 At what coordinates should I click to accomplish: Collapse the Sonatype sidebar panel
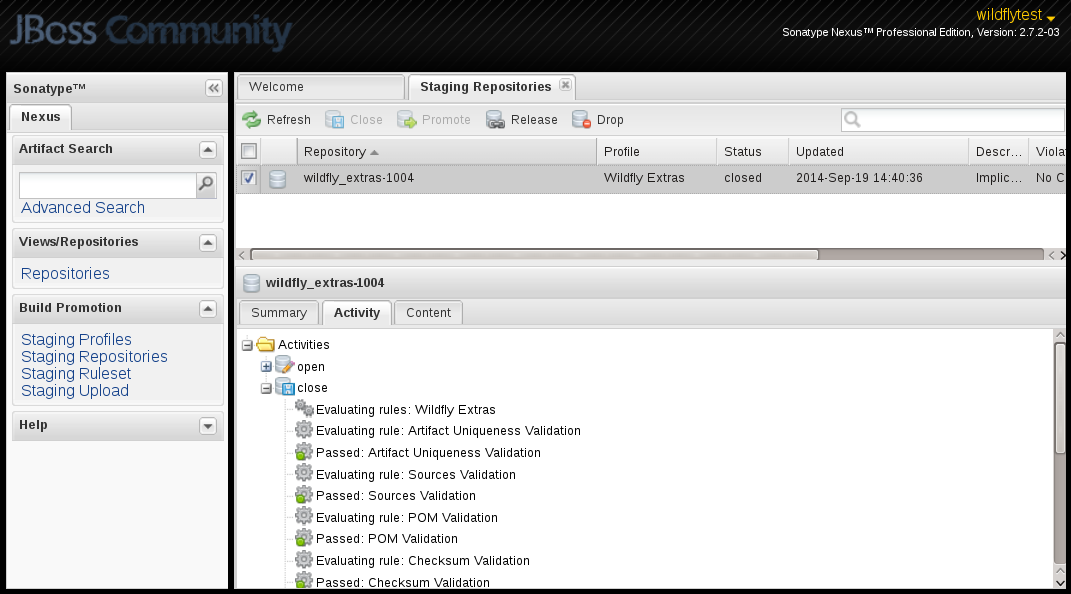point(214,88)
